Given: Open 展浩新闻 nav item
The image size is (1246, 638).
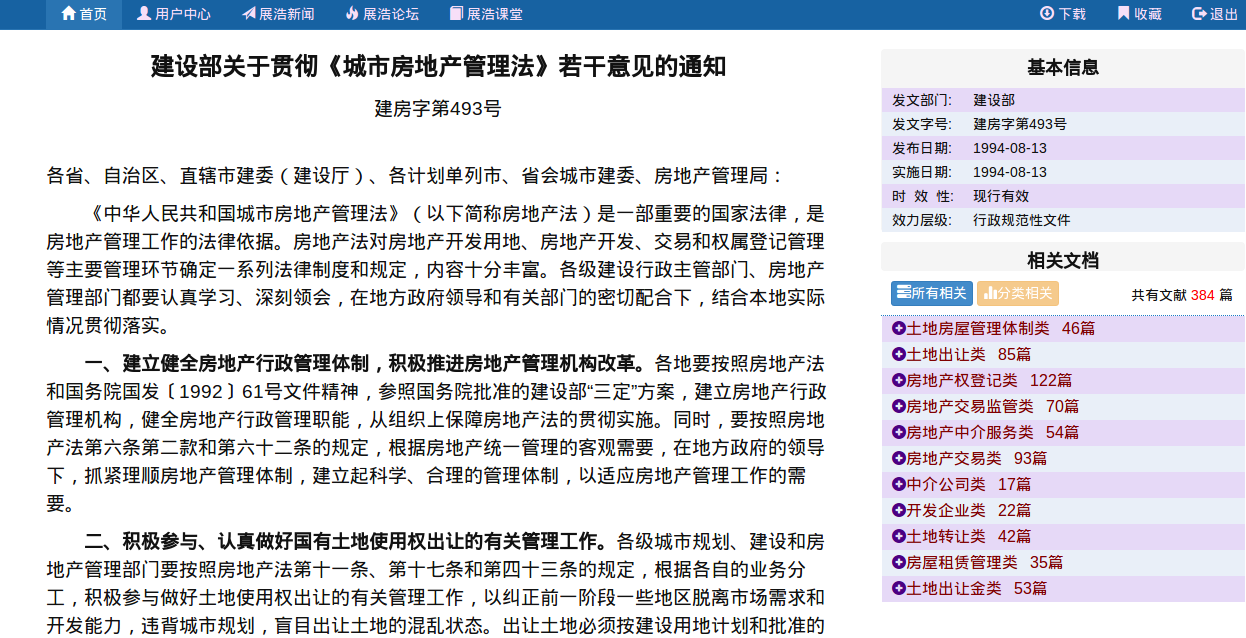Looking at the screenshot, I should (x=278, y=14).
